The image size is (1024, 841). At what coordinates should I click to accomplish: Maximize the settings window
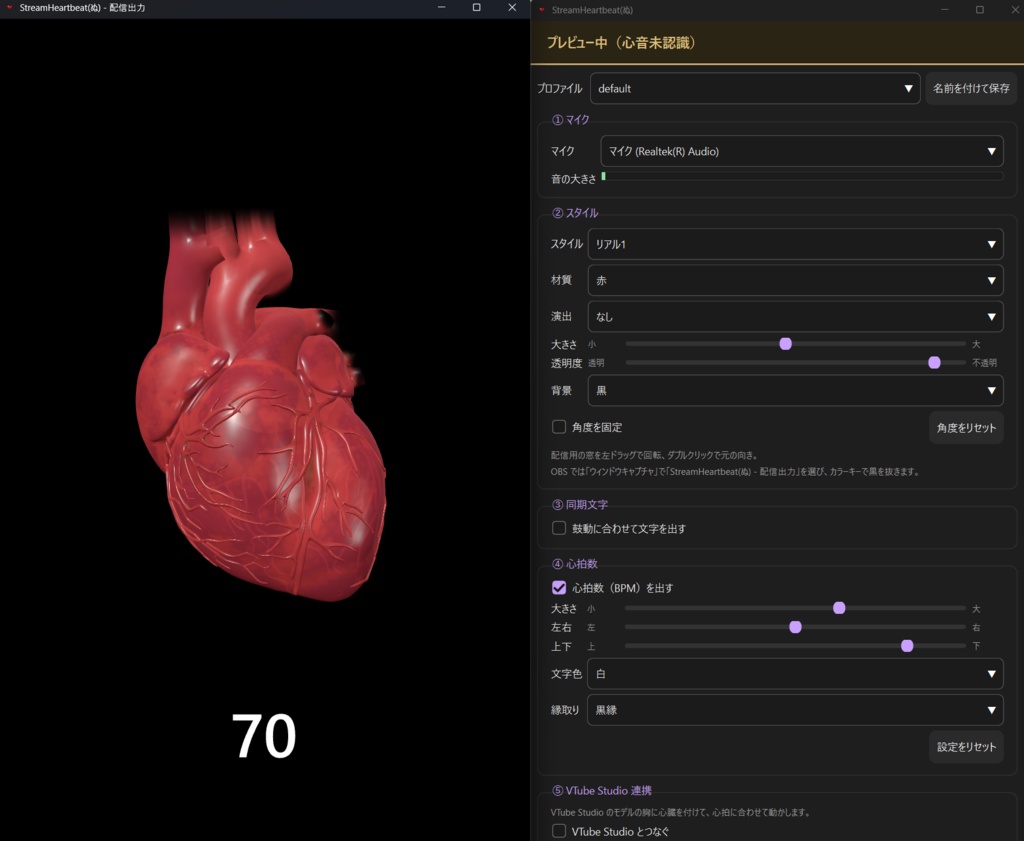(980, 10)
